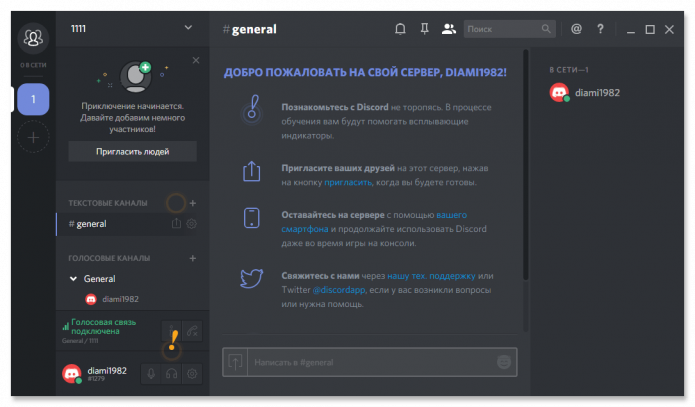Show pinned messages pin icon
Image resolution: width=695 pixels, height=407 pixels.
[425, 29]
